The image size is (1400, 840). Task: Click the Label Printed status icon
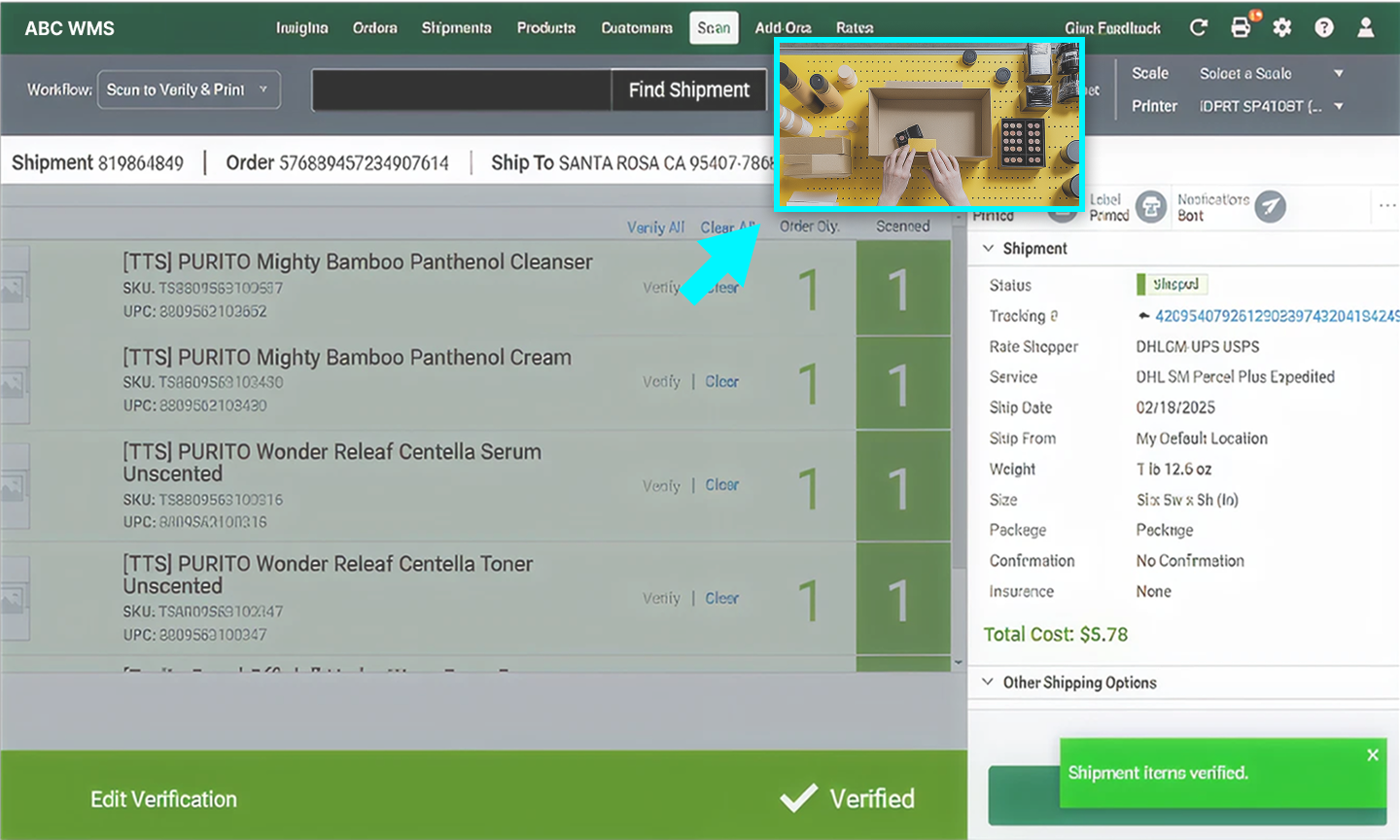(1151, 207)
